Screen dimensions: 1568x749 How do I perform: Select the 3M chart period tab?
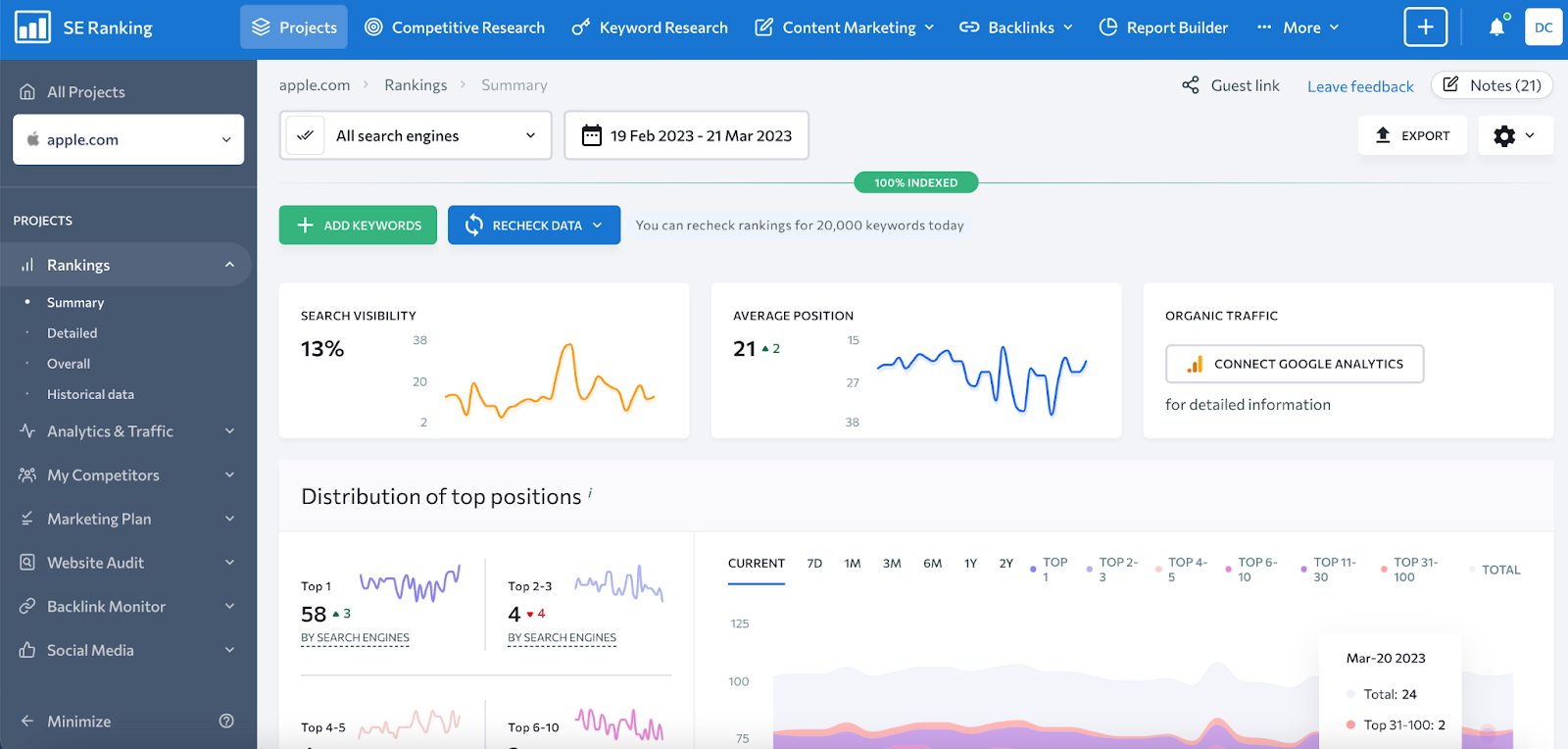click(x=892, y=564)
